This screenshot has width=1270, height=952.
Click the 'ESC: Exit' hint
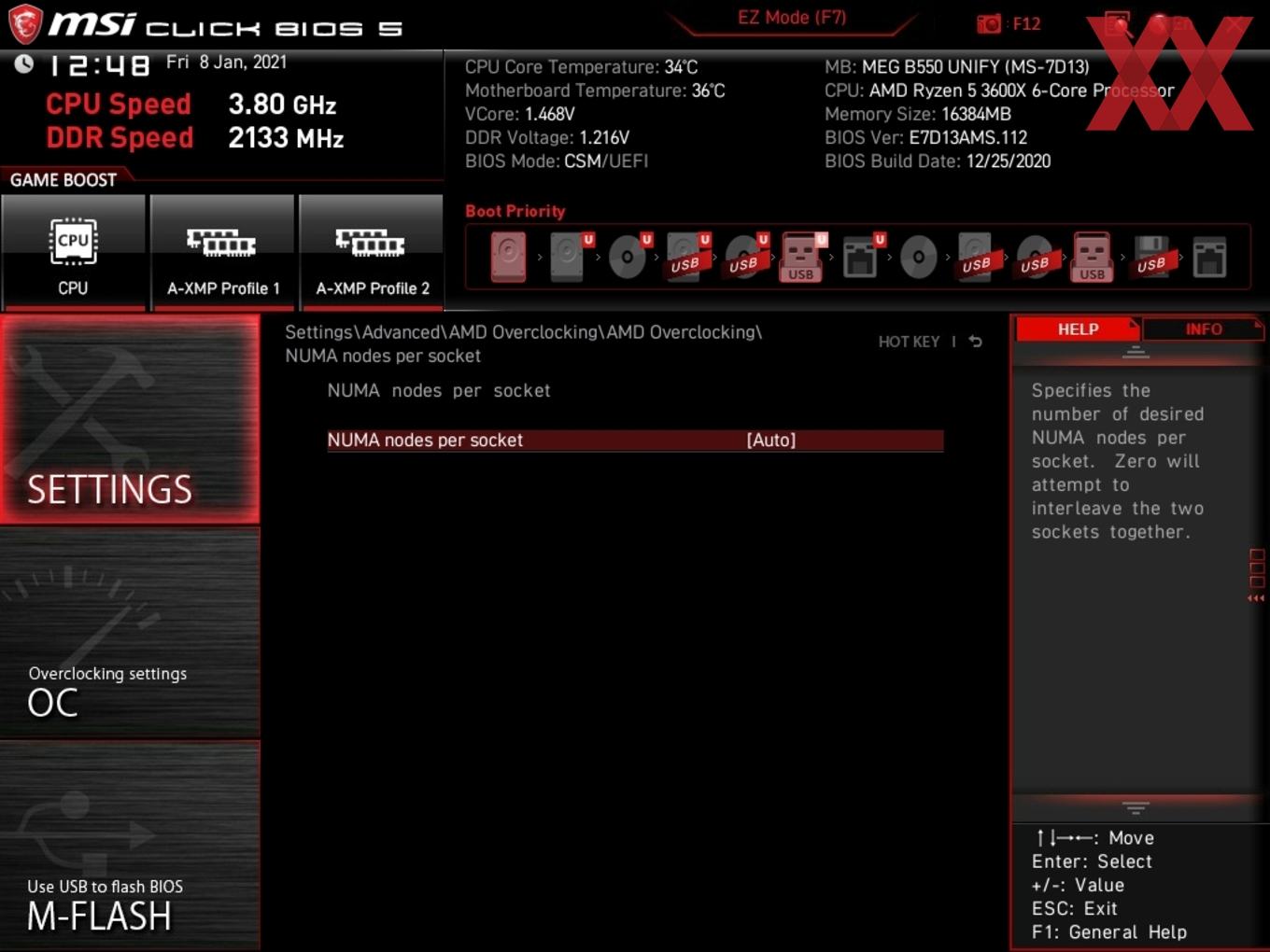point(1074,908)
